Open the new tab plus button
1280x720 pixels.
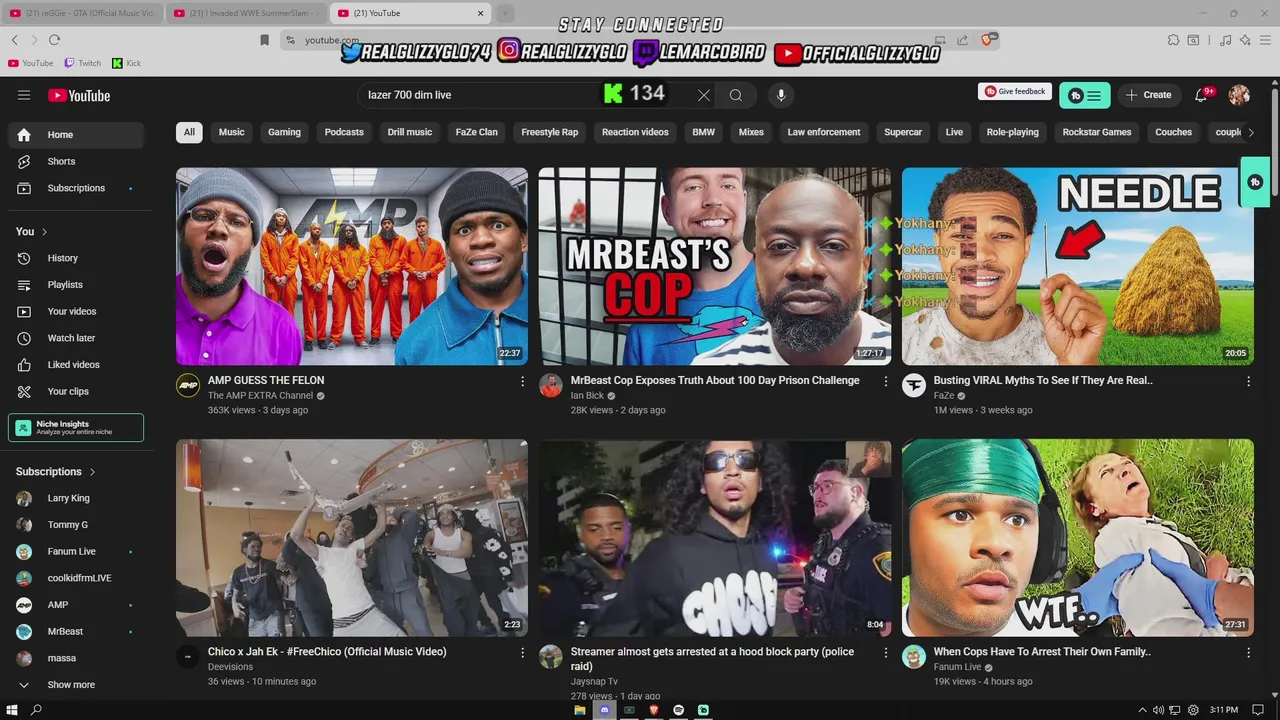[x=505, y=13]
